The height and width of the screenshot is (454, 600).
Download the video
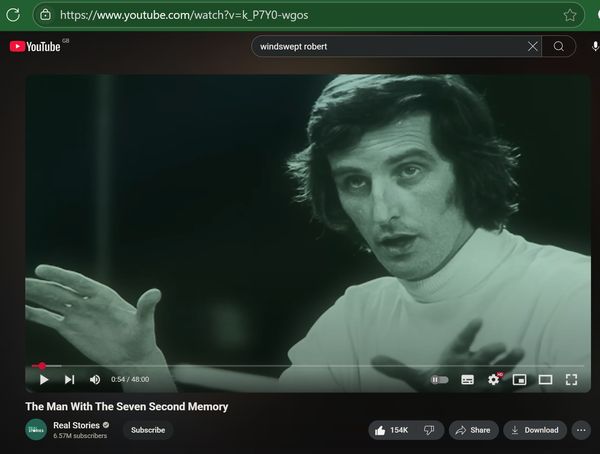click(535, 430)
